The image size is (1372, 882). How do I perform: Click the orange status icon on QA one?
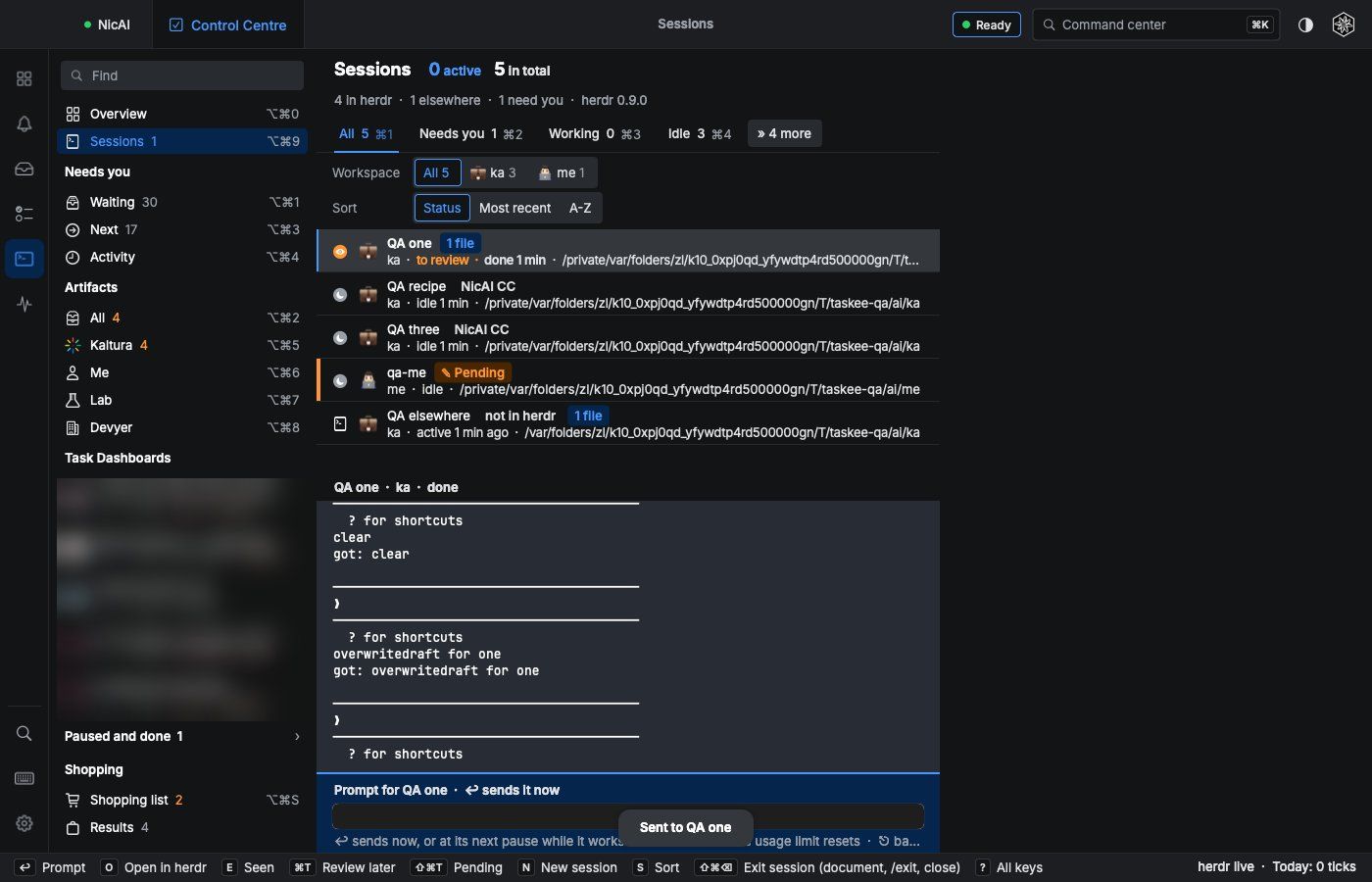tap(340, 252)
